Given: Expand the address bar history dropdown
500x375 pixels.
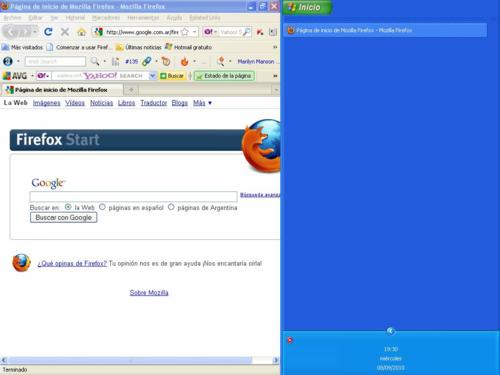Looking at the screenshot, I should coord(194,32).
